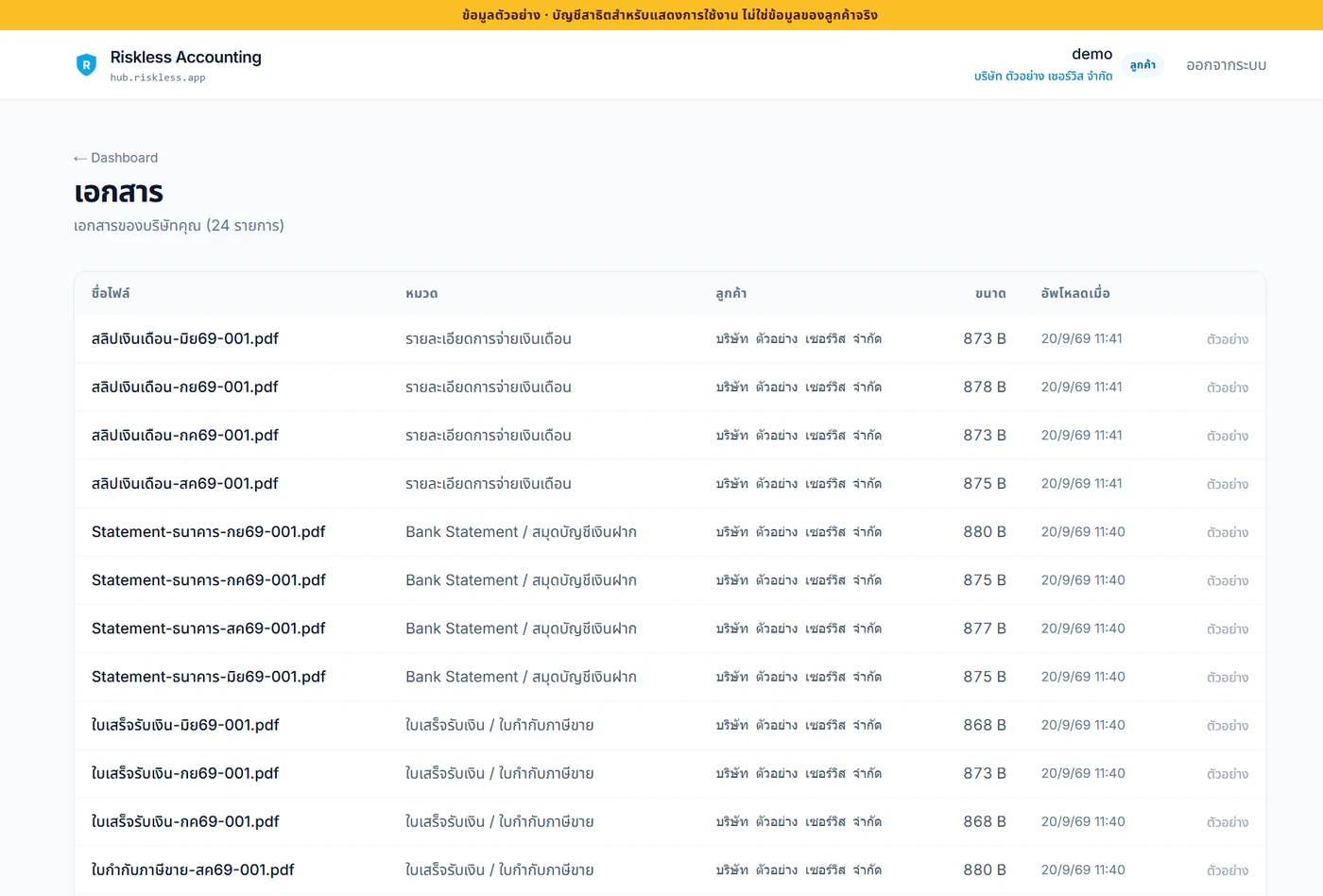Image resolution: width=1323 pixels, height=896 pixels.
Task: Click the ชื่อไฟล์ column header
Action: click(111, 293)
